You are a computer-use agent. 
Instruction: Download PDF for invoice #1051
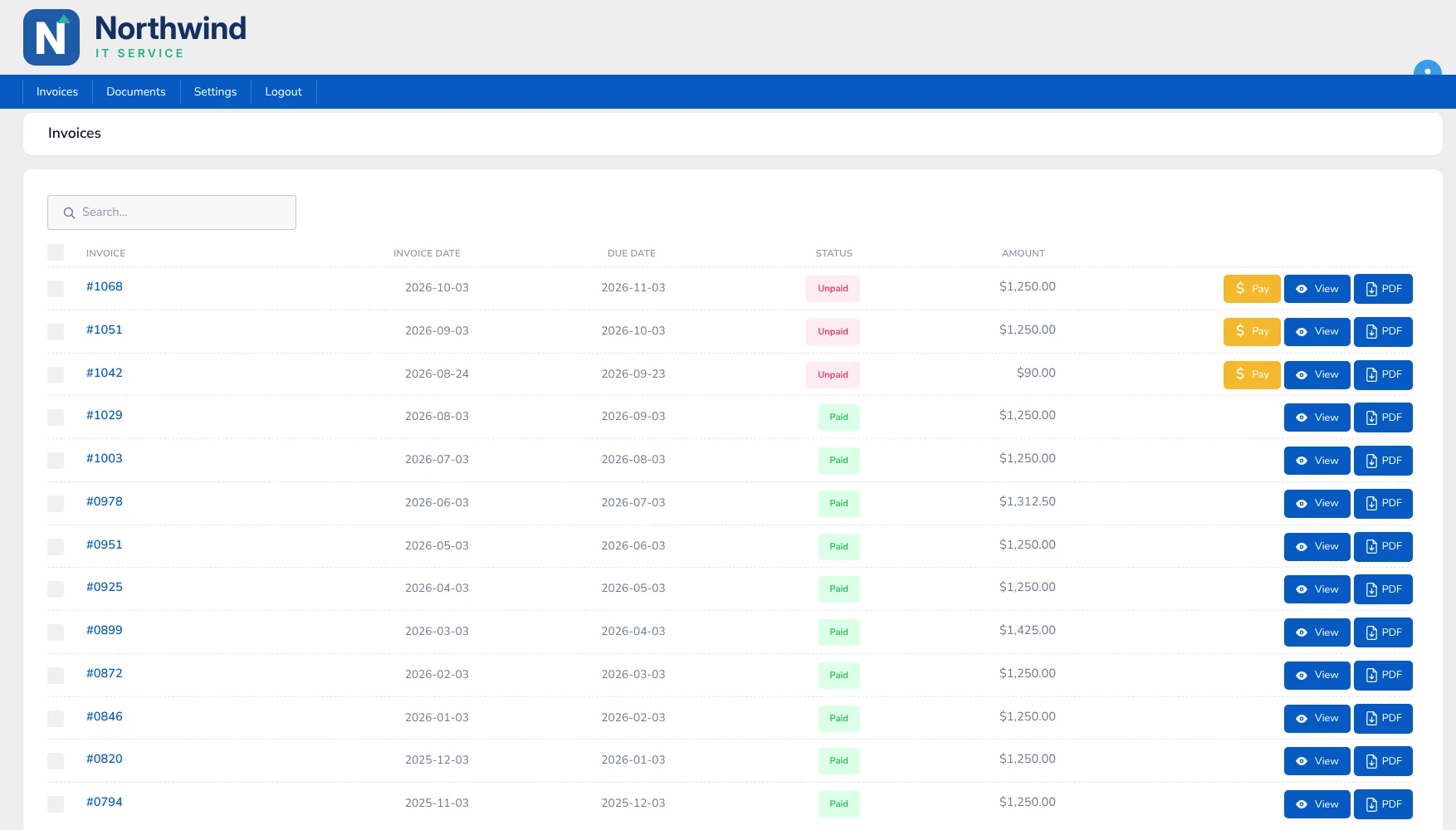pyautogui.click(x=1383, y=332)
